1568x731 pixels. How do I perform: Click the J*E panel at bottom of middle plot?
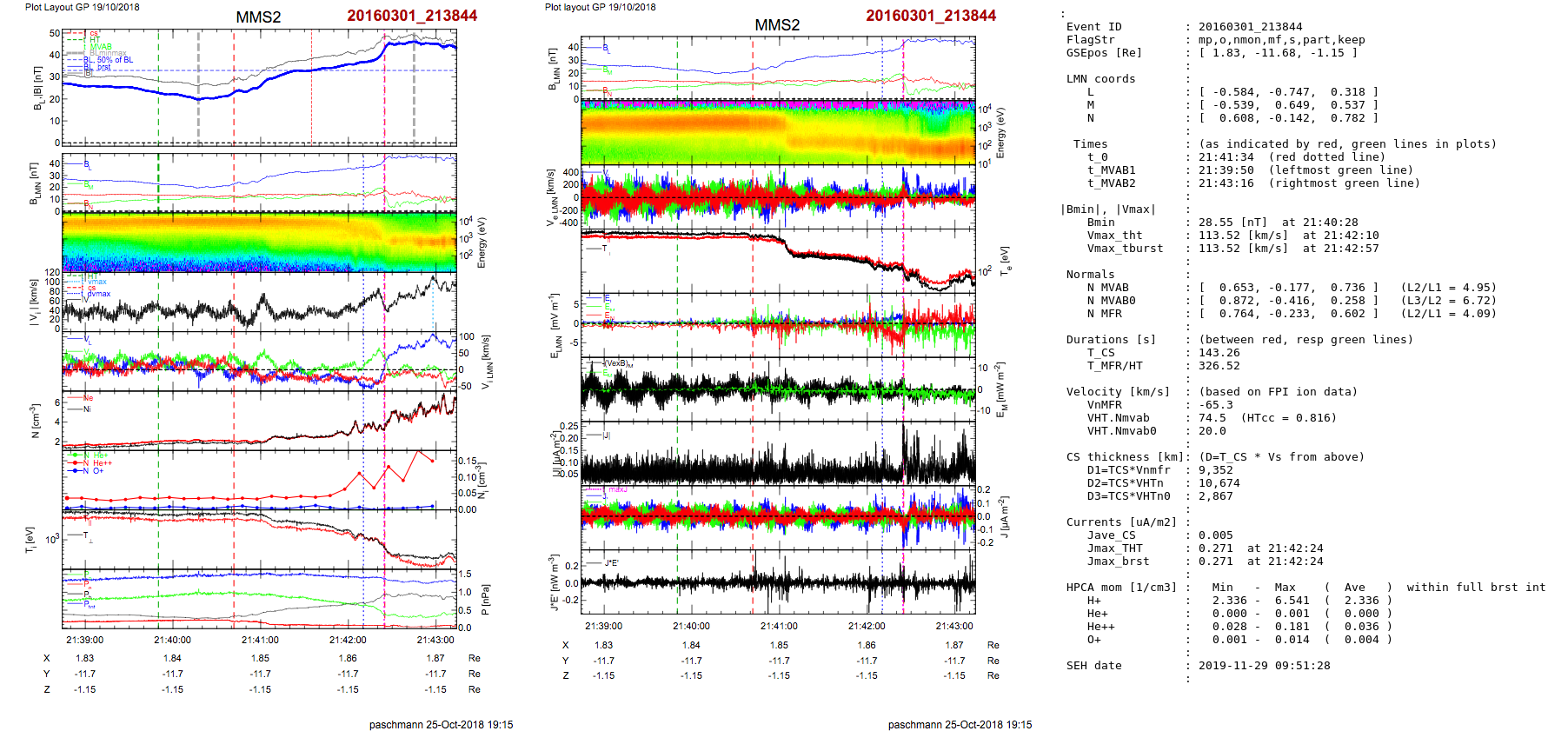point(778,582)
